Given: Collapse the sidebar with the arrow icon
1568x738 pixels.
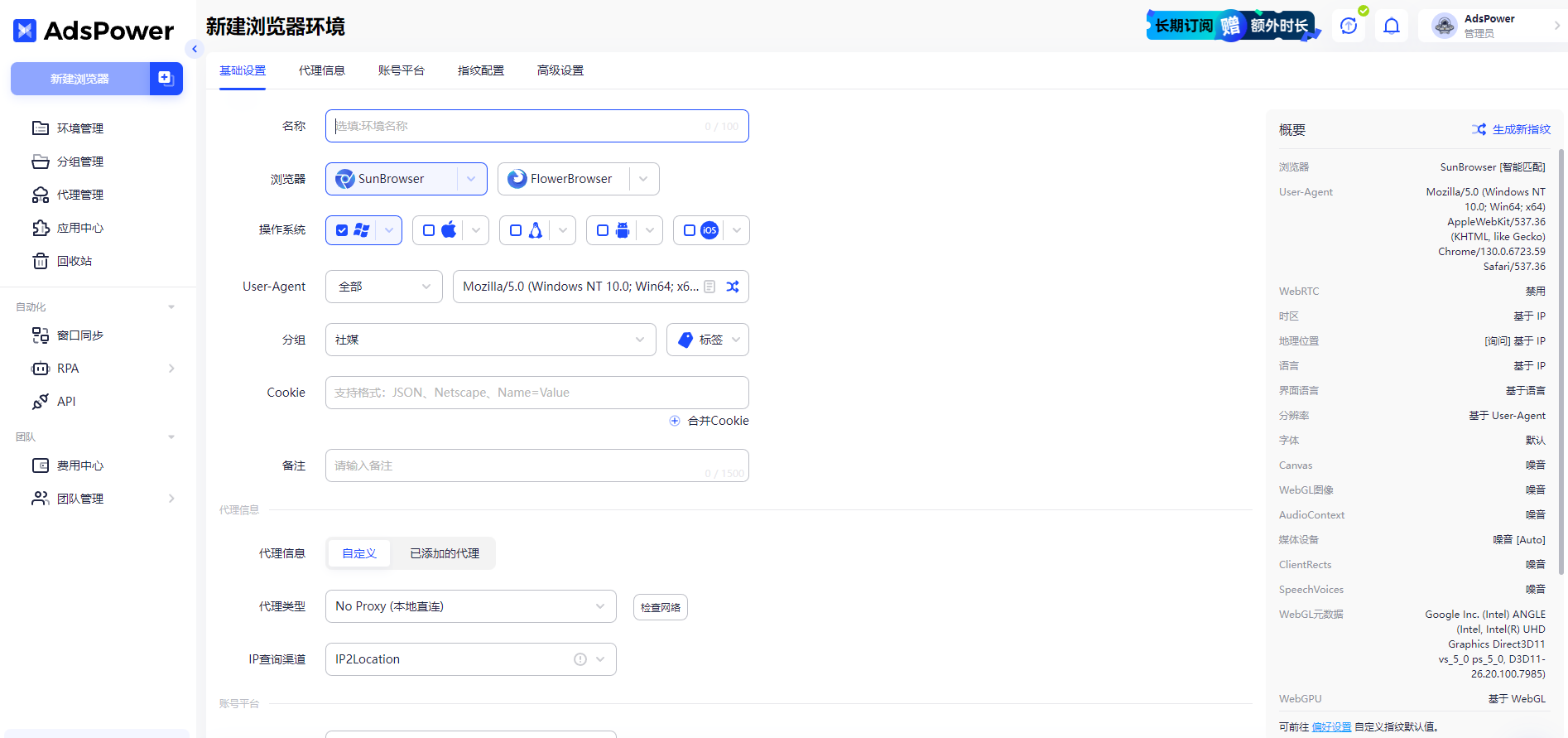Looking at the screenshot, I should tap(195, 49).
